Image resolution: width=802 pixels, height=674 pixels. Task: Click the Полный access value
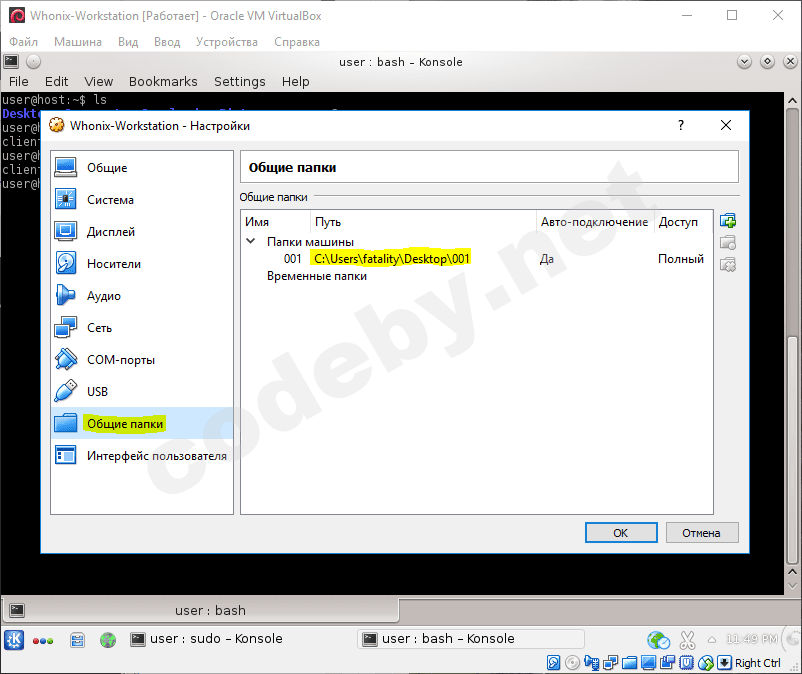click(681, 259)
